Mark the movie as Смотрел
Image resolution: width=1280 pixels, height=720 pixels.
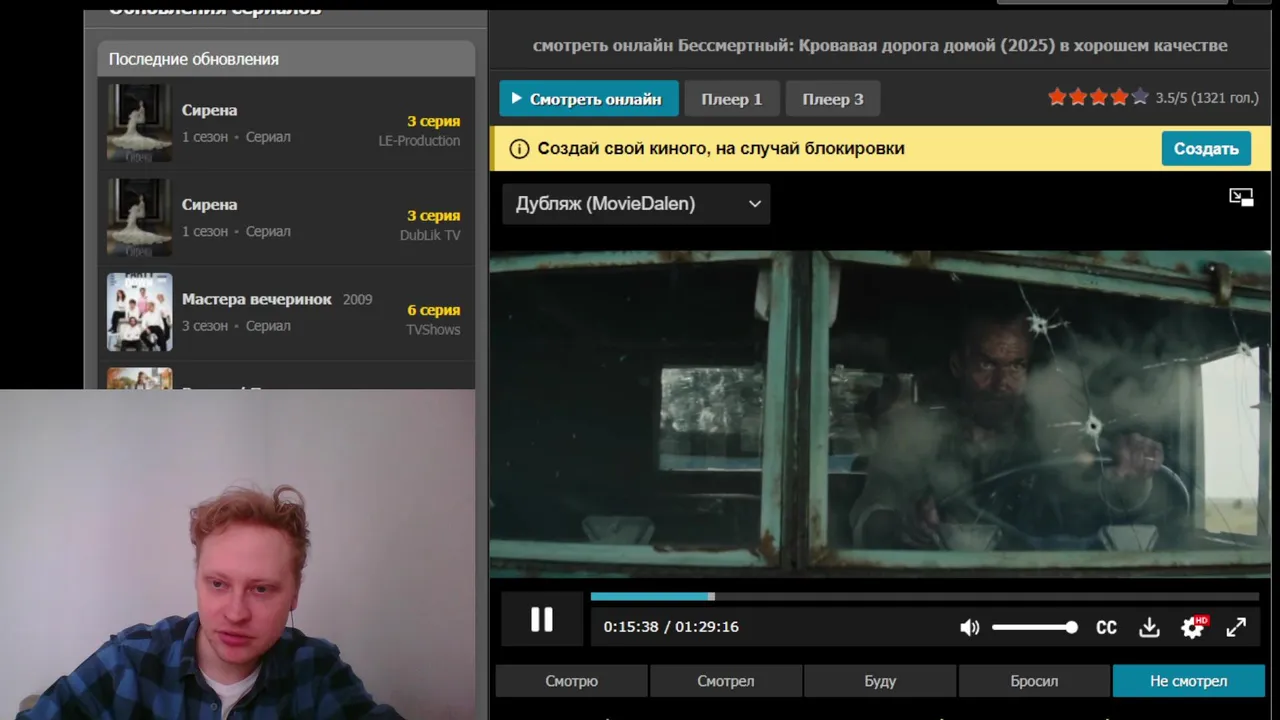pyautogui.click(x=726, y=681)
